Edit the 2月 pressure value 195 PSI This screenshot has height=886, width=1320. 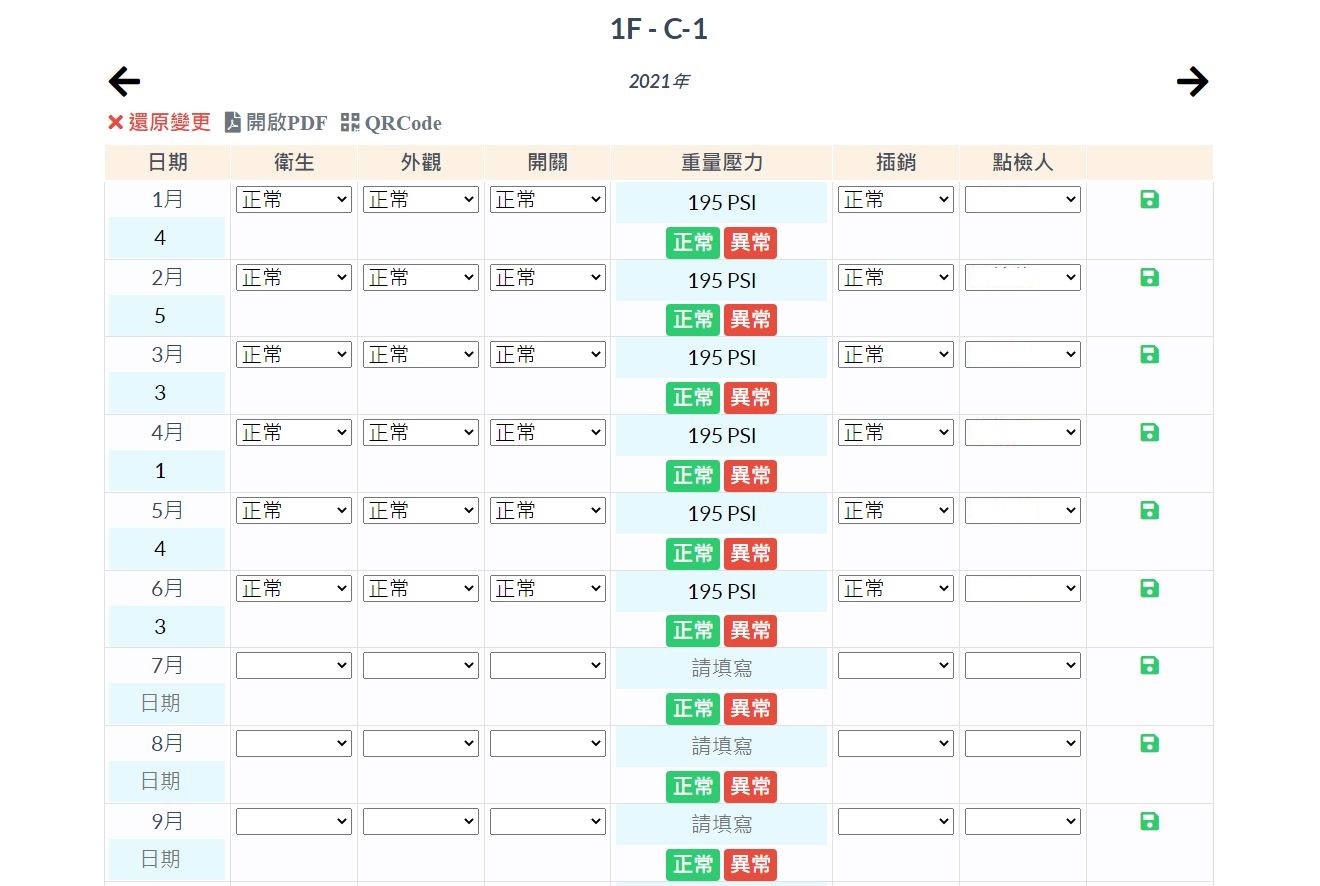(721, 281)
